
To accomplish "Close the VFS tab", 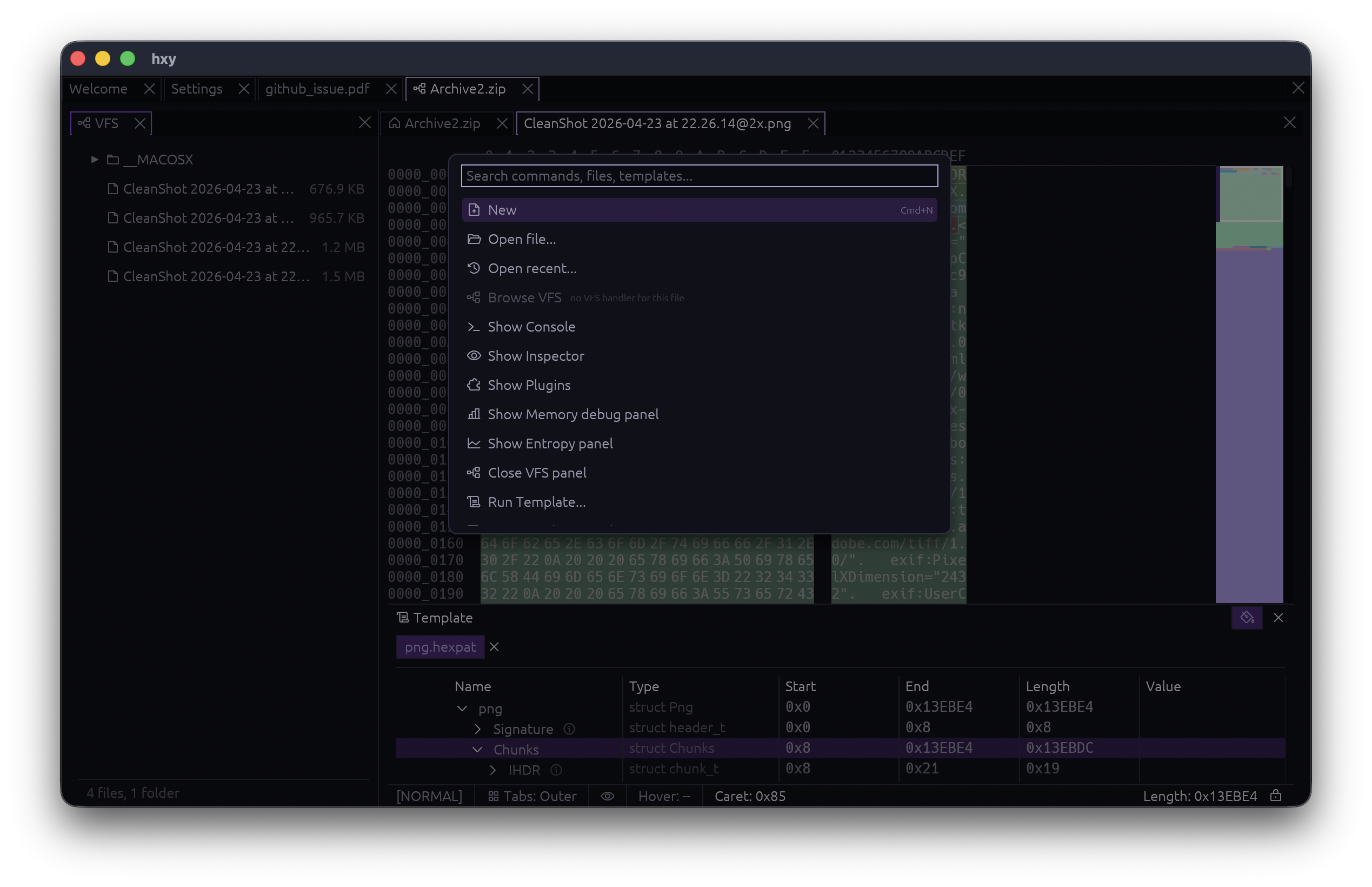I will click(140, 123).
